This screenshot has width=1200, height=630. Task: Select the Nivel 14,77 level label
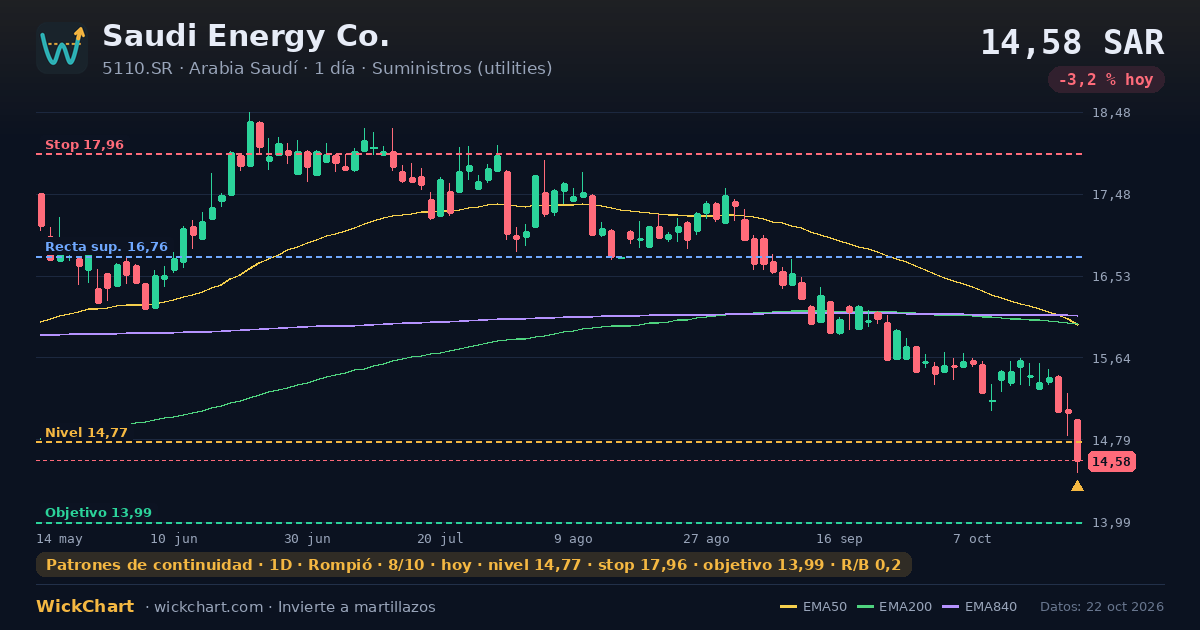point(86,432)
